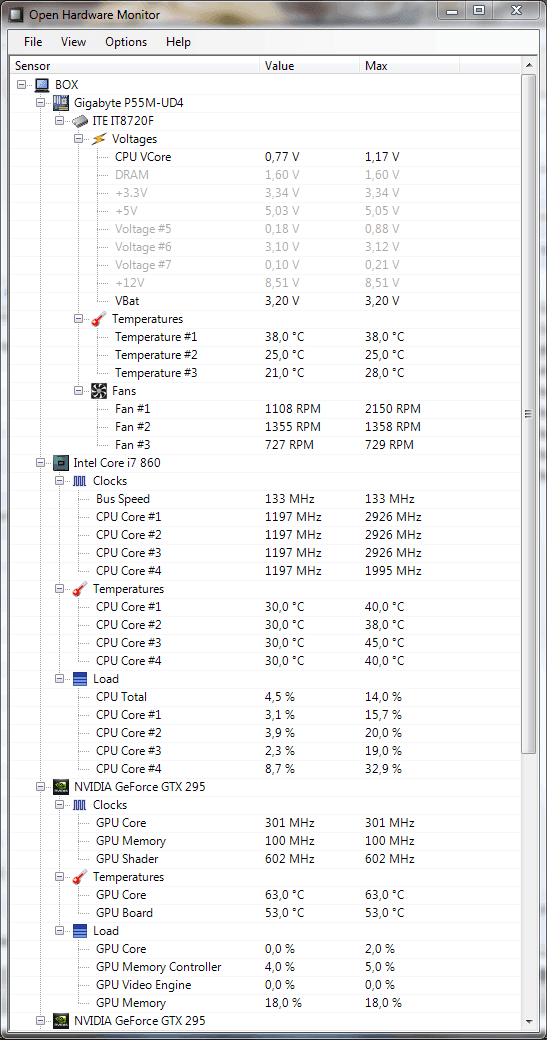Open the View menu
Viewport: 547px width, 1040px height.
click(74, 42)
